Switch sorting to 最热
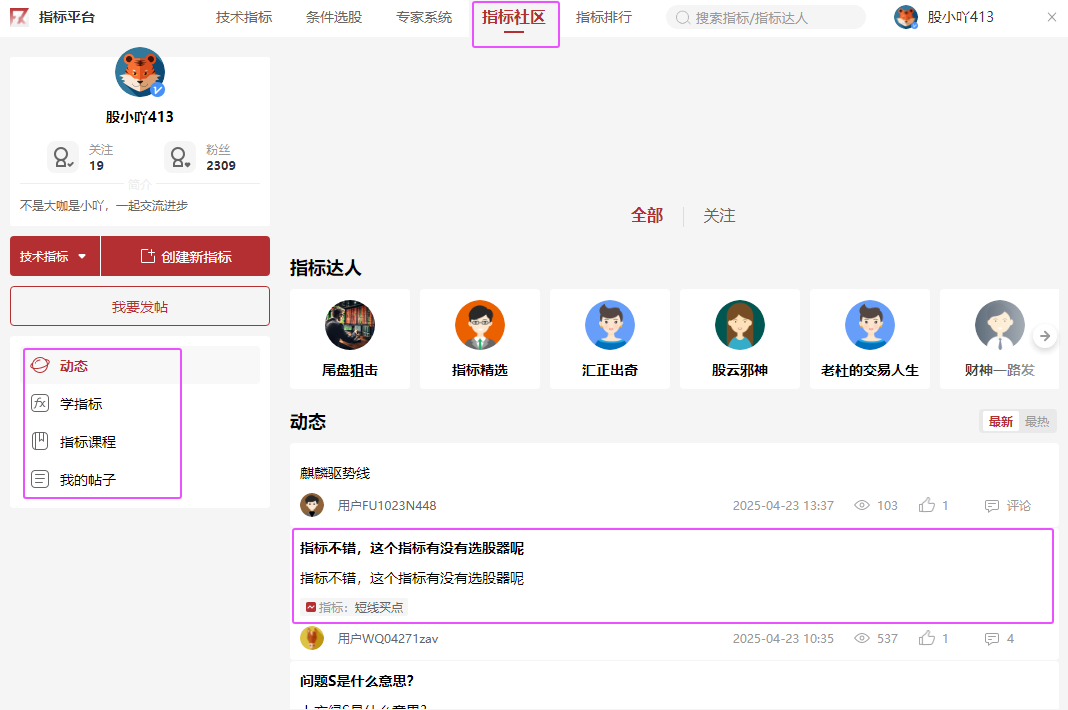This screenshot has width=1068, height=710. click(x=1037, y=422)
